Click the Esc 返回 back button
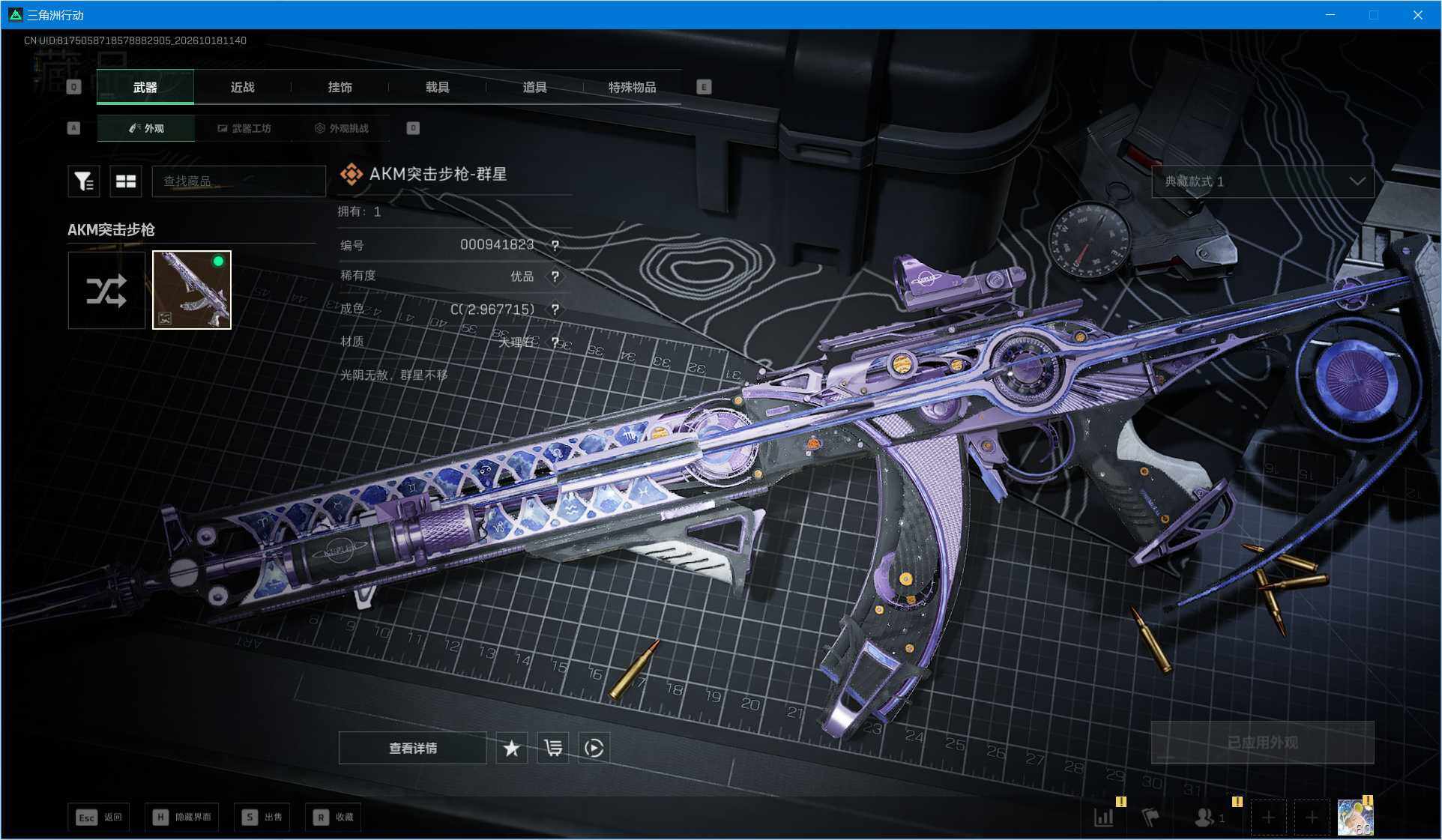1442x840 pixels. tap(100, 817)
